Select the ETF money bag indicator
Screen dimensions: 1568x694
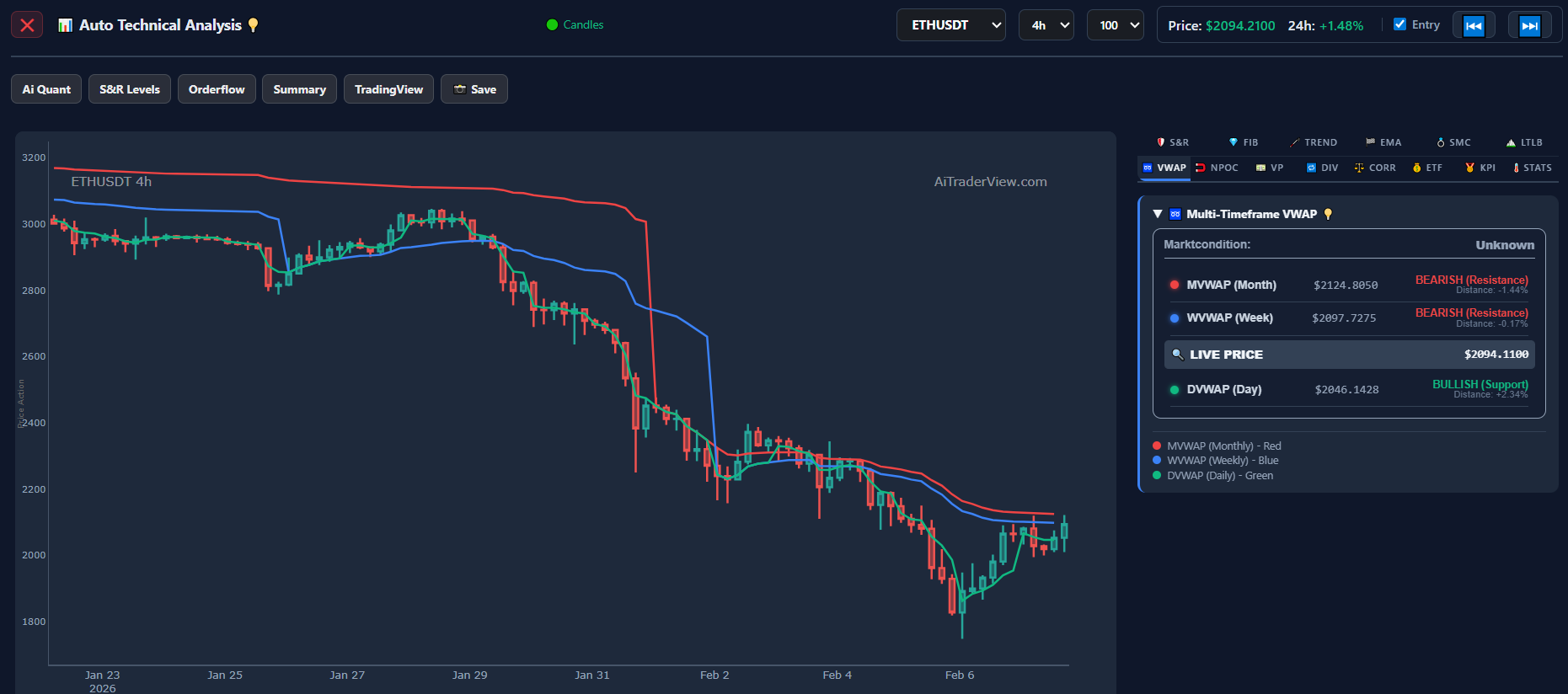(1427, 168)
